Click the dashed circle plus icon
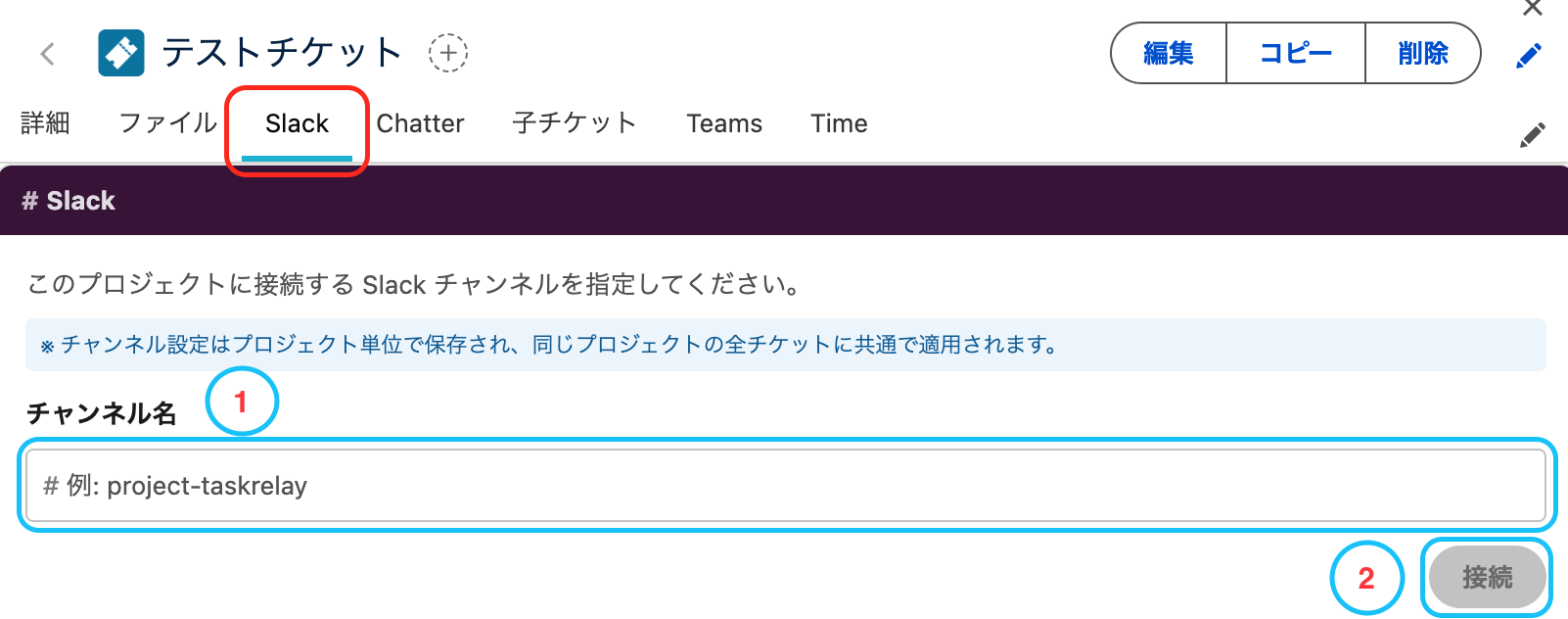Screen dimensions: 1568x619 point(448,53)
